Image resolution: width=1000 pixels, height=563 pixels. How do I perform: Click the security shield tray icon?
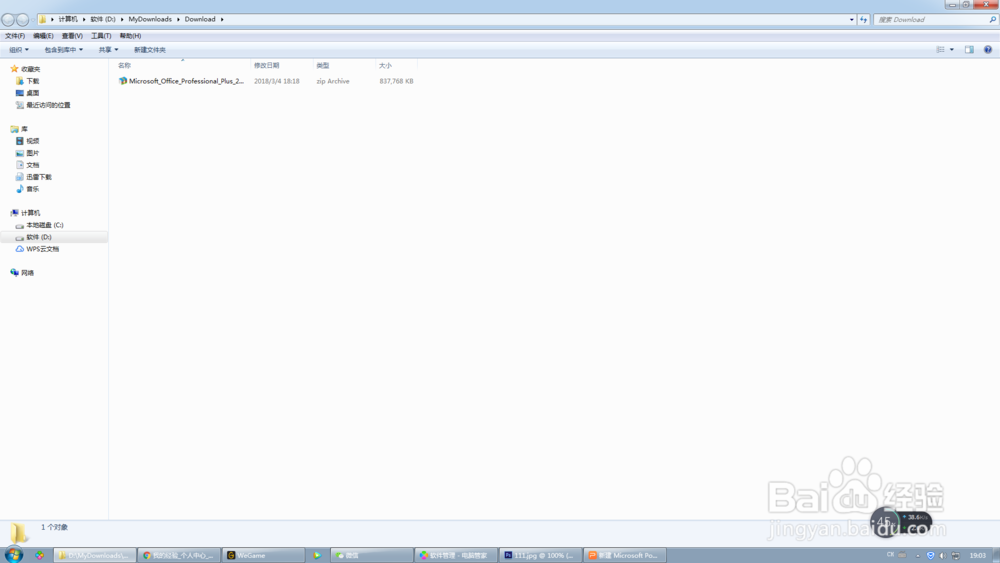click(930, 555)
